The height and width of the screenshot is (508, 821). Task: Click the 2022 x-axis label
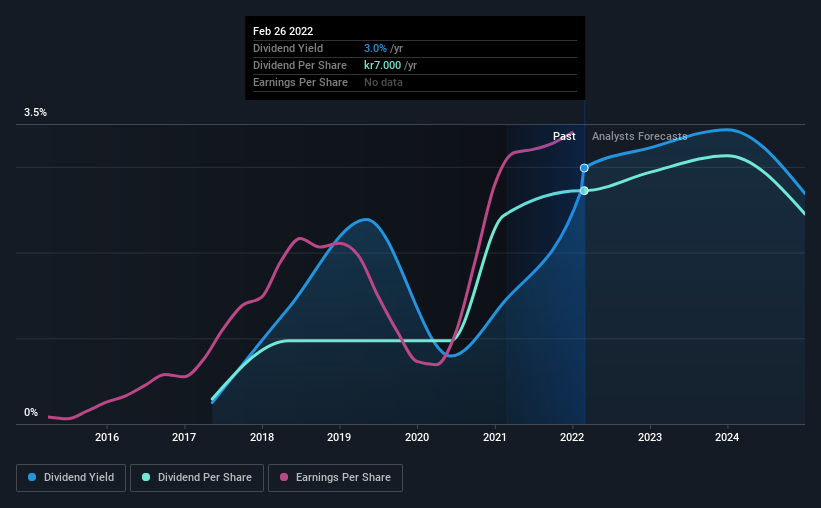[572, 437]
